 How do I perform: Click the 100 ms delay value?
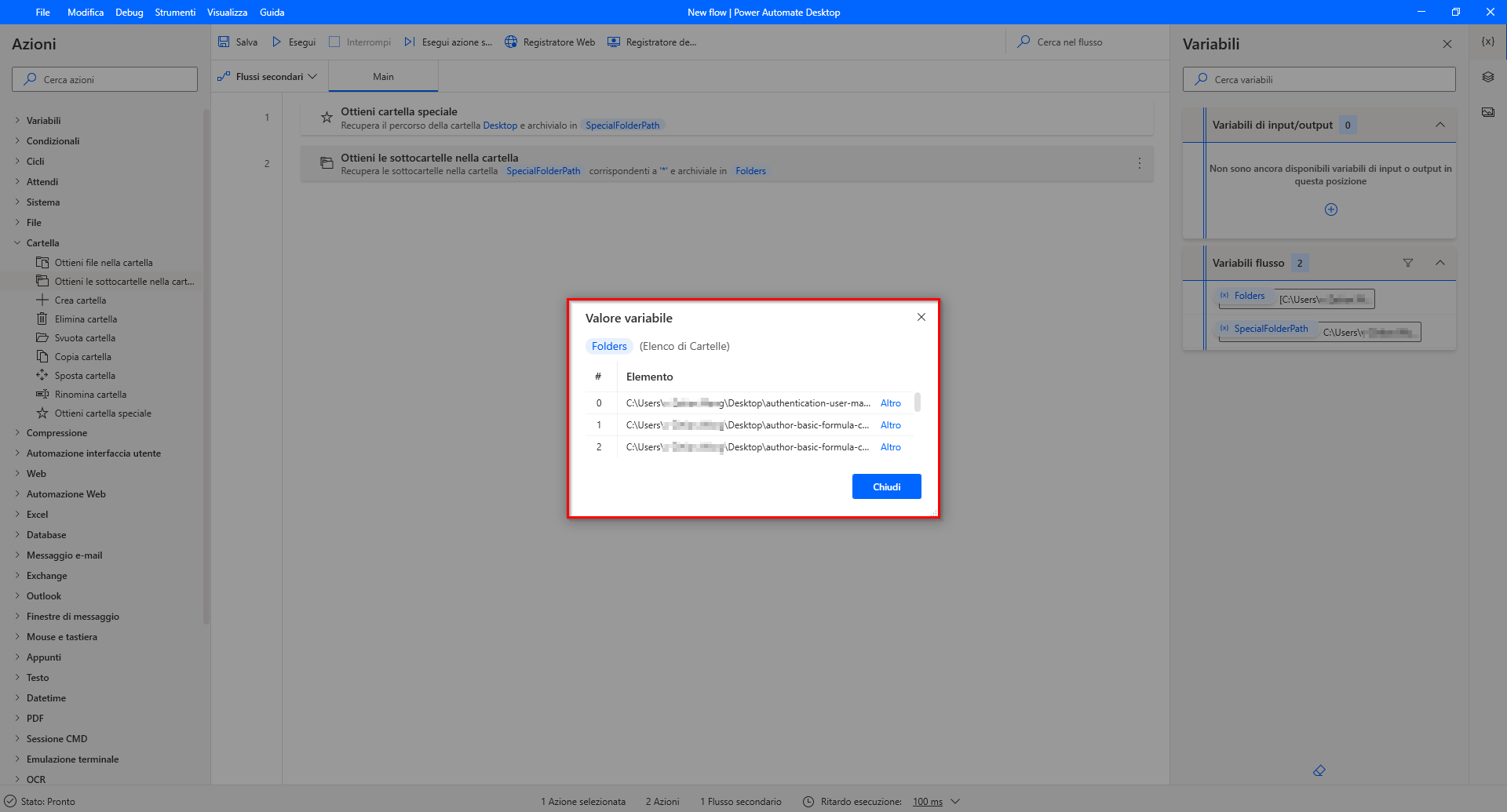928,802
